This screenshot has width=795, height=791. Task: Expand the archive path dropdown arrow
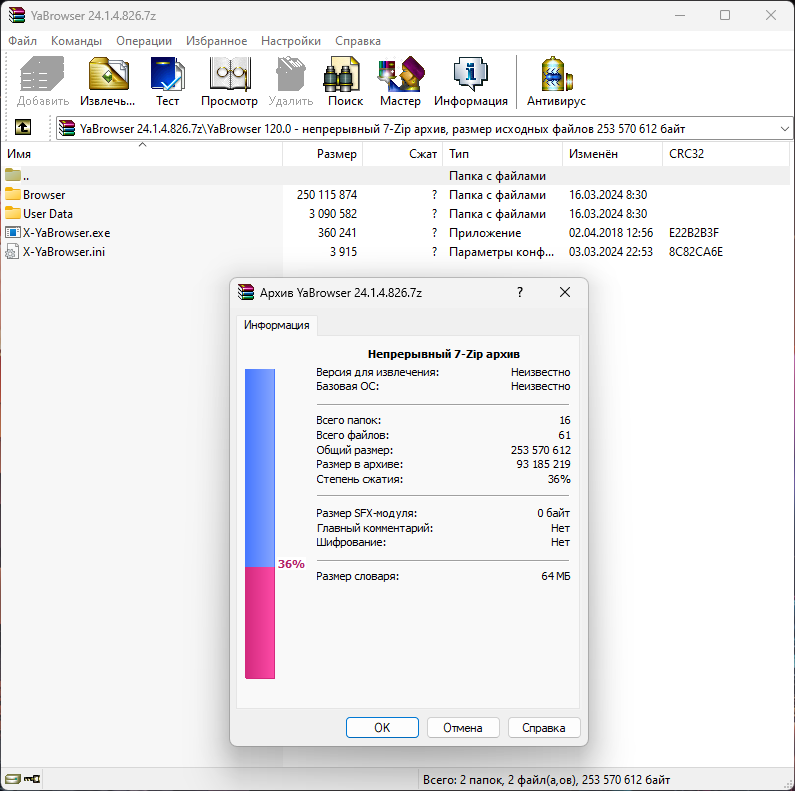pyautogui.click(x=783, y=129)
